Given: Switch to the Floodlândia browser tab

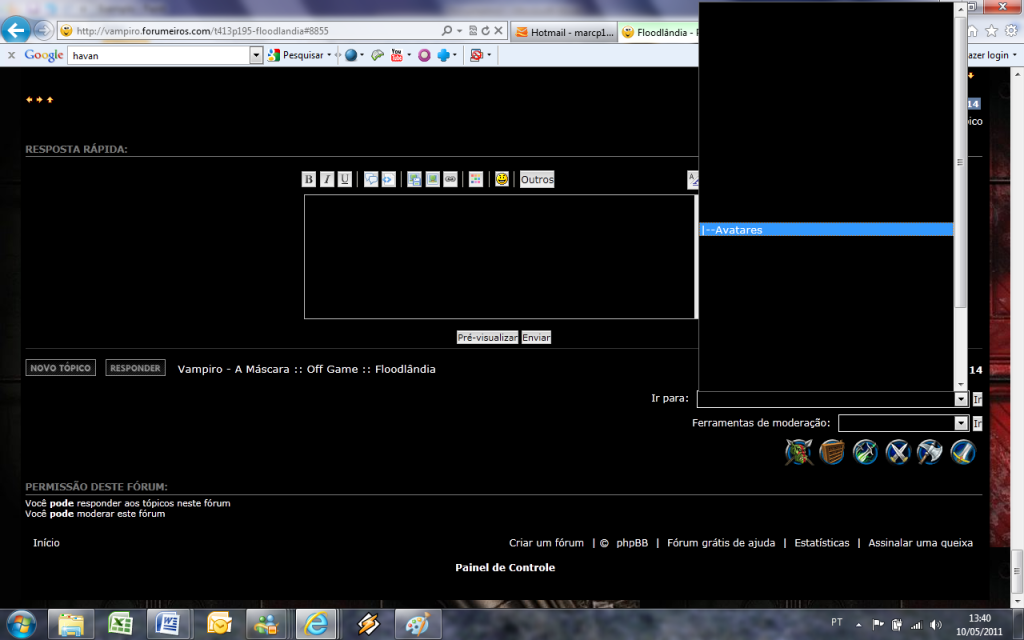Looking at the screenshot, I should tap(658, 32).
